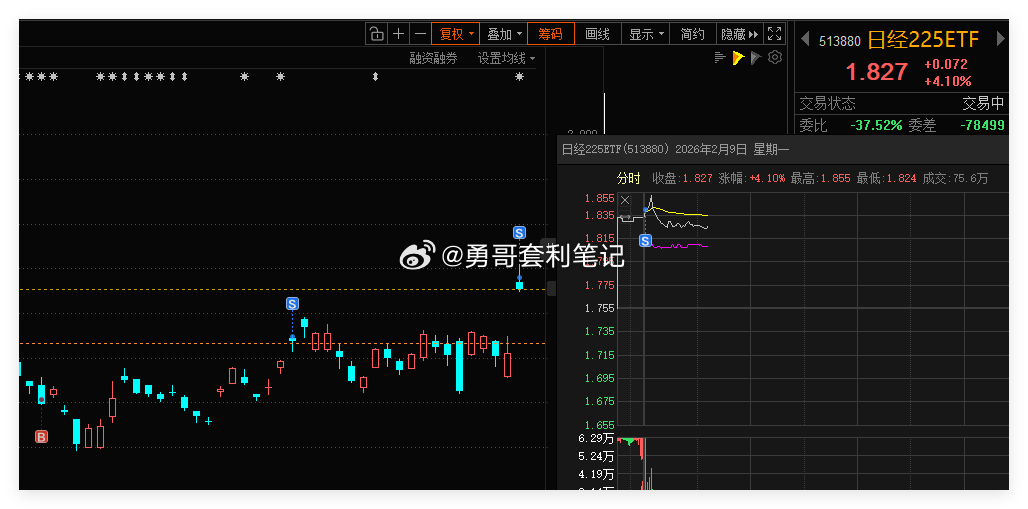Click the price change +0.072
This screenshot has width=1028, height=509.
[x=946, y=64]
